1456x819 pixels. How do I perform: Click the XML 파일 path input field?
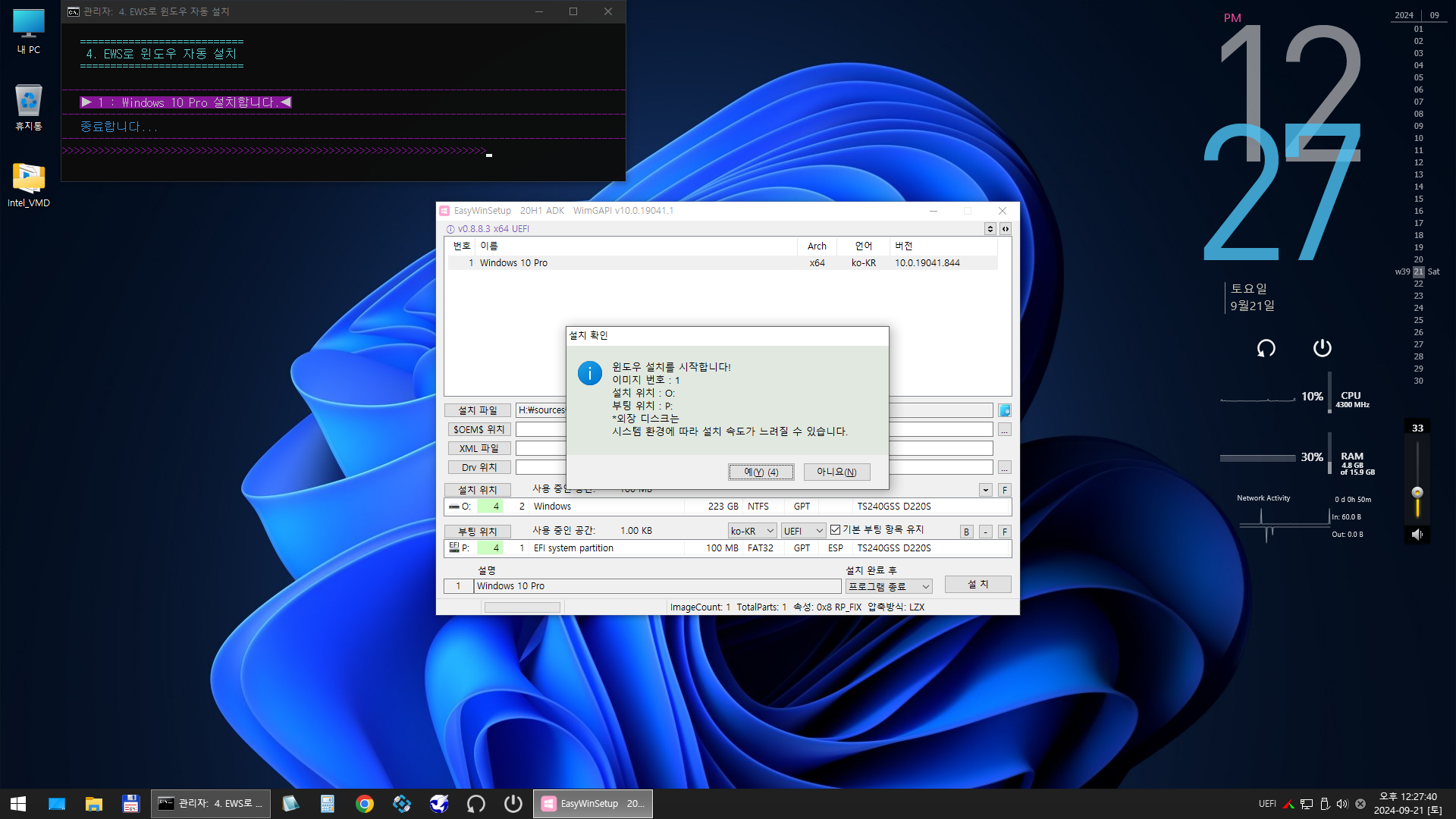[x=754, y=448]
